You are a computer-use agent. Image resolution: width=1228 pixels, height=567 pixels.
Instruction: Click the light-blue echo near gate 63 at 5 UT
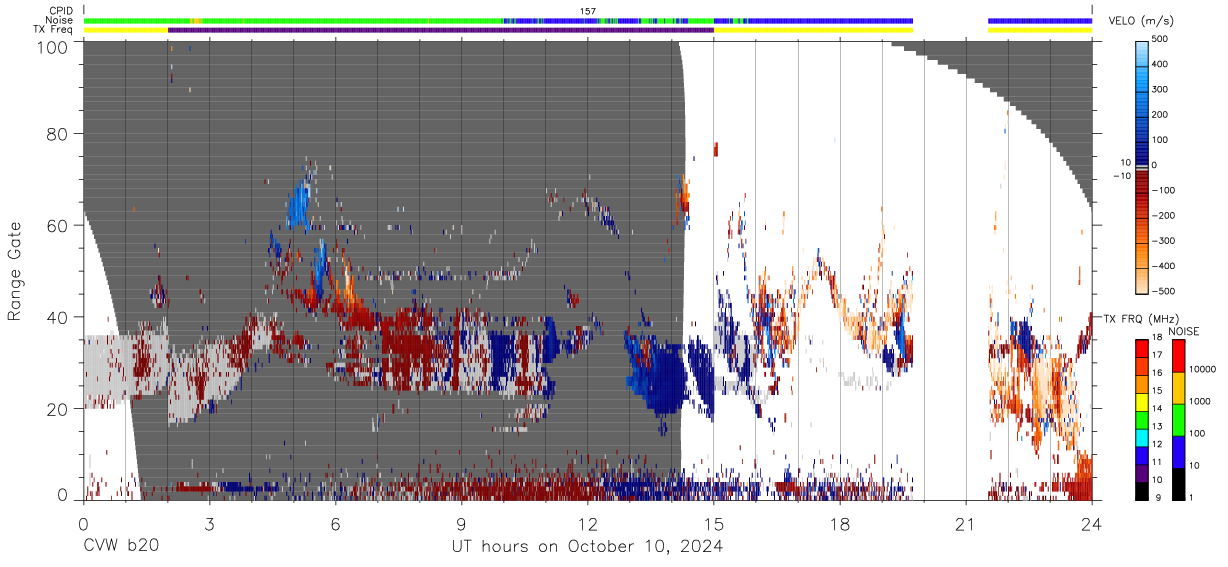click(298, 205)
